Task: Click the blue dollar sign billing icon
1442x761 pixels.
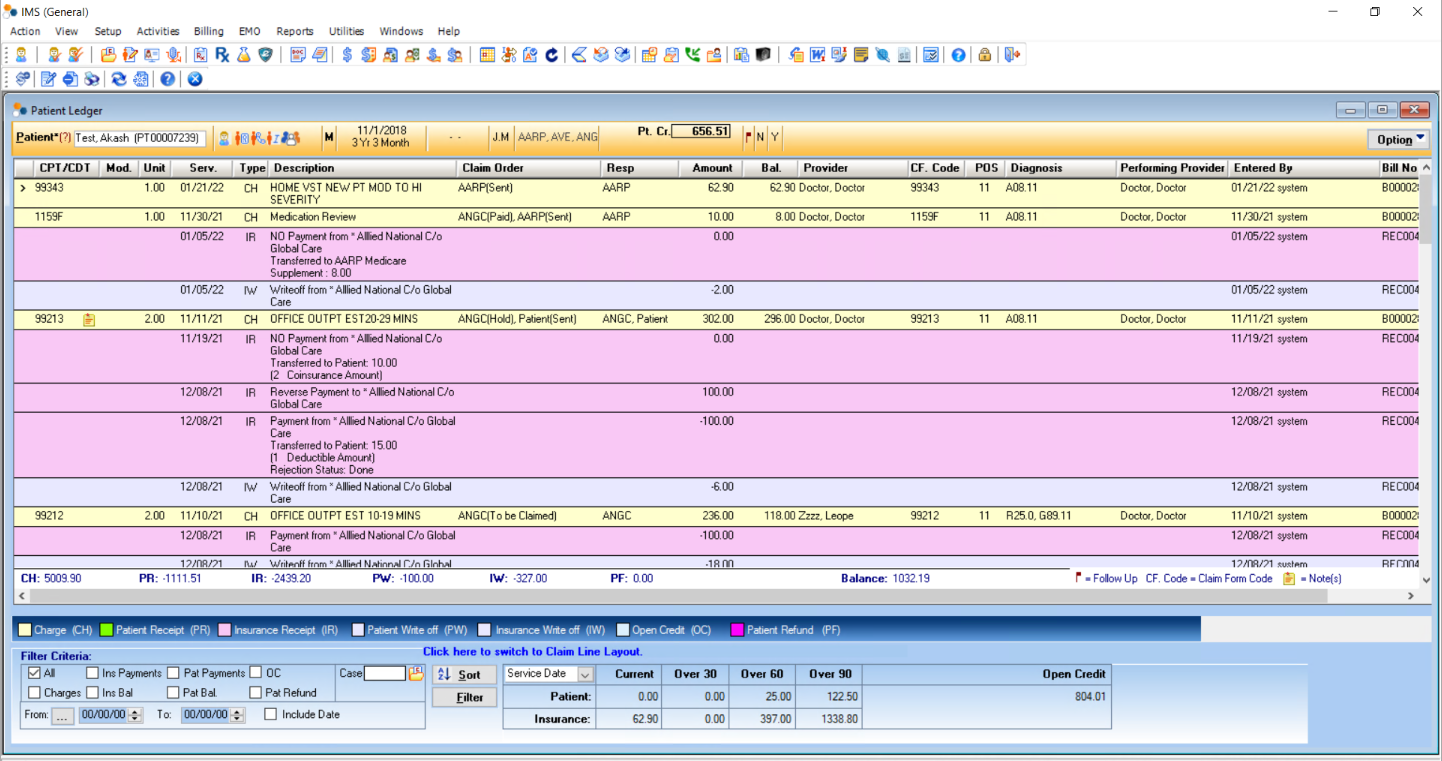Action: point(347,55)
